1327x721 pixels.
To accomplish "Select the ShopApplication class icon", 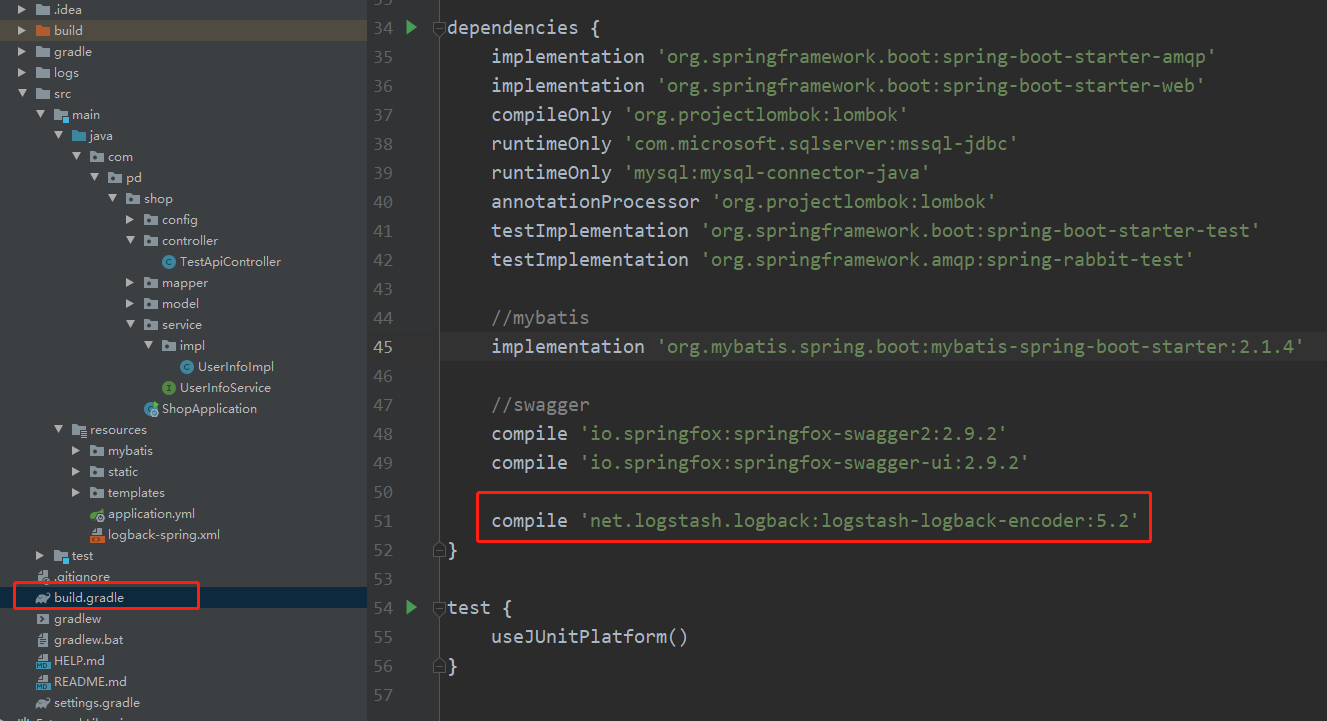I will pyautogui.click(x=151, y=408).
